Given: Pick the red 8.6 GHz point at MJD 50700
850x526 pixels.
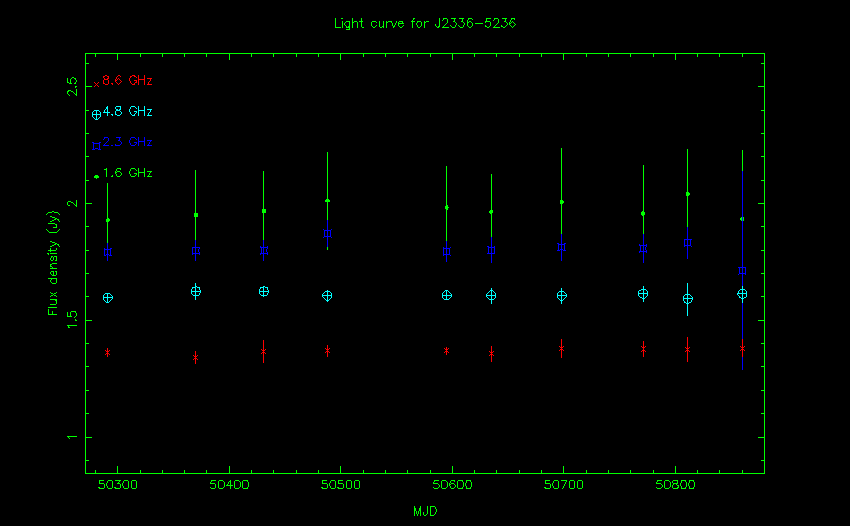Looking at the screenshot, I should [x=562, y=349].
